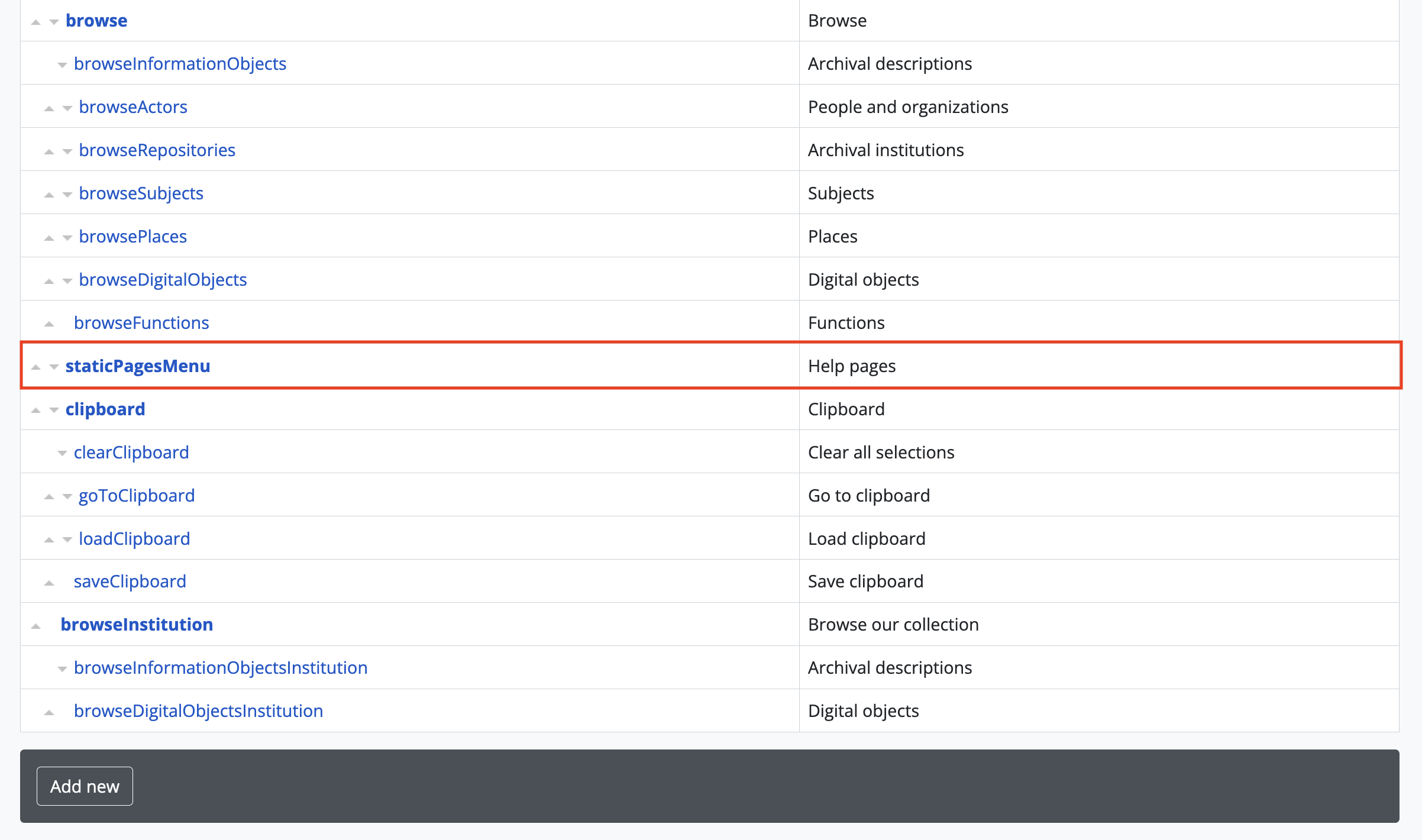The height and width of the screenshot is (840, 1422).
Task: Click the up arrow beside saveClipboard
Action: [49, 583]
